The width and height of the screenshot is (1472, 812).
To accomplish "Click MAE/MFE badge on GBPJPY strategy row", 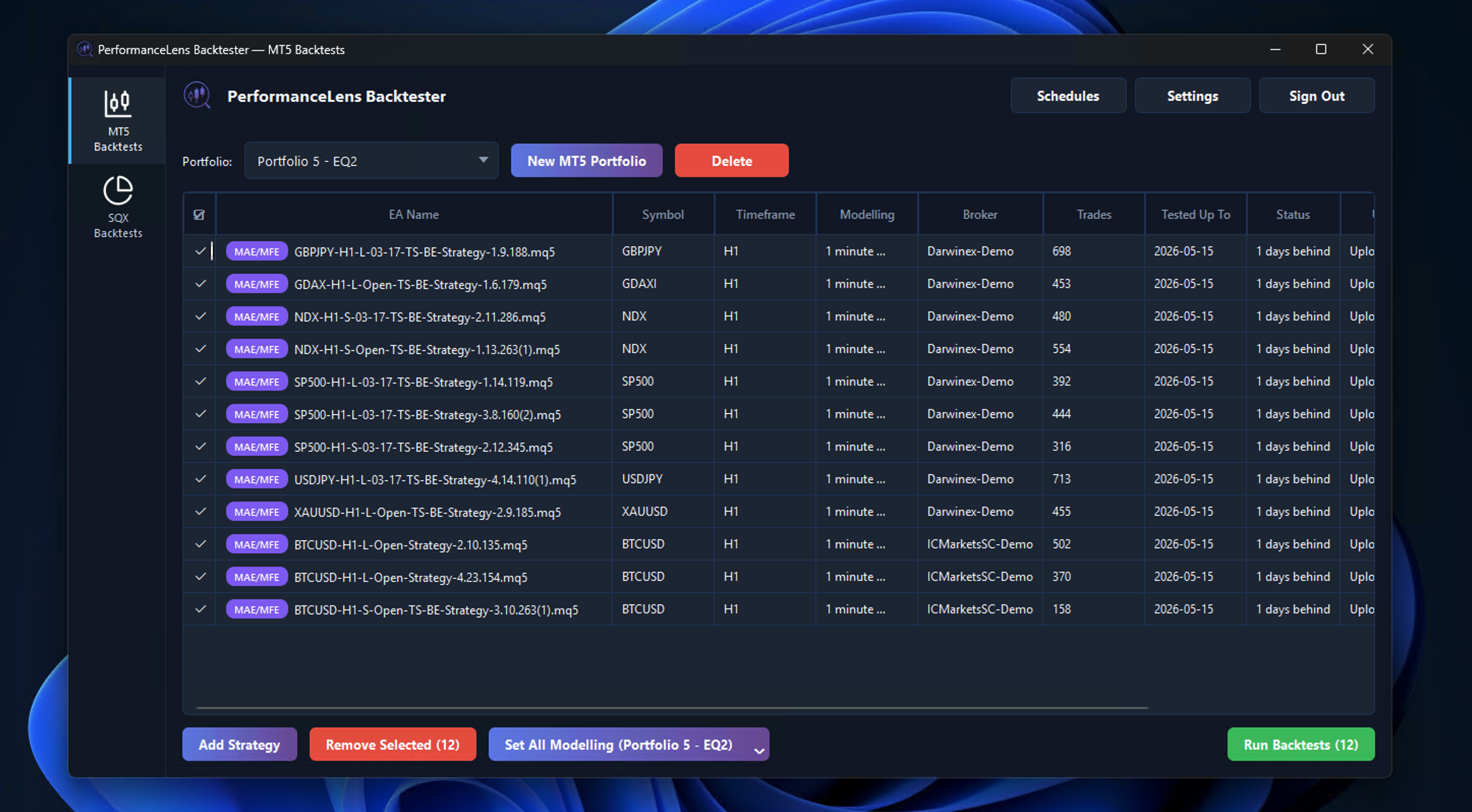I will coord(257,251).
